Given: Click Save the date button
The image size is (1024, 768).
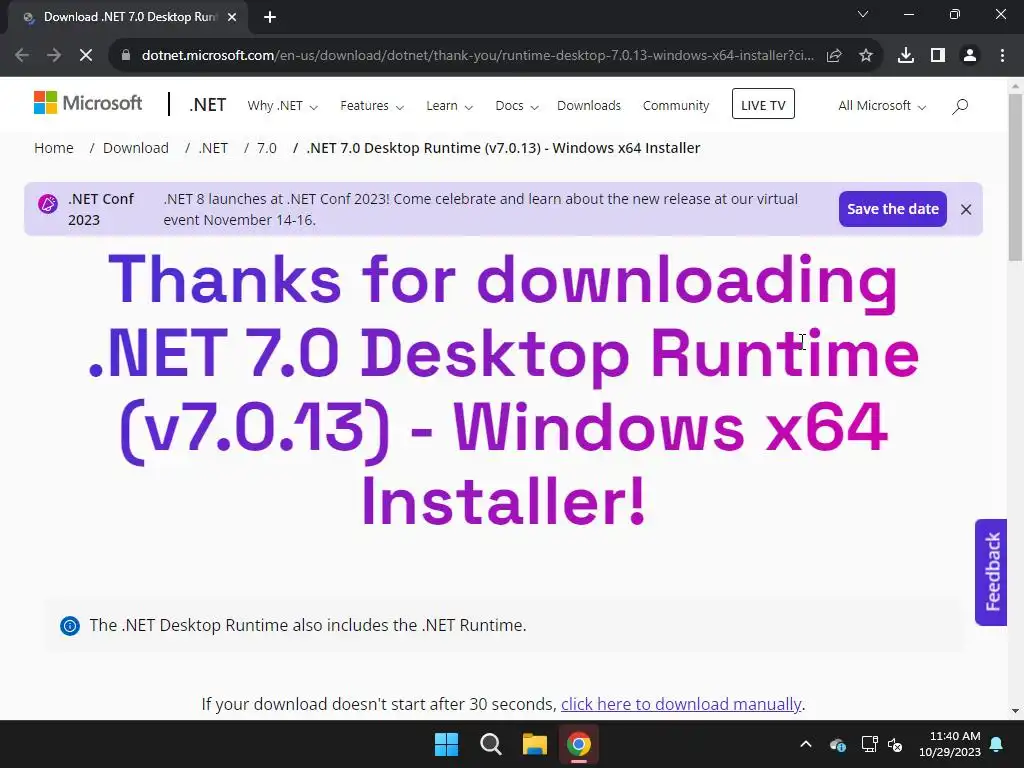Looking at the screenshot, I should click(x=893, y=209).
